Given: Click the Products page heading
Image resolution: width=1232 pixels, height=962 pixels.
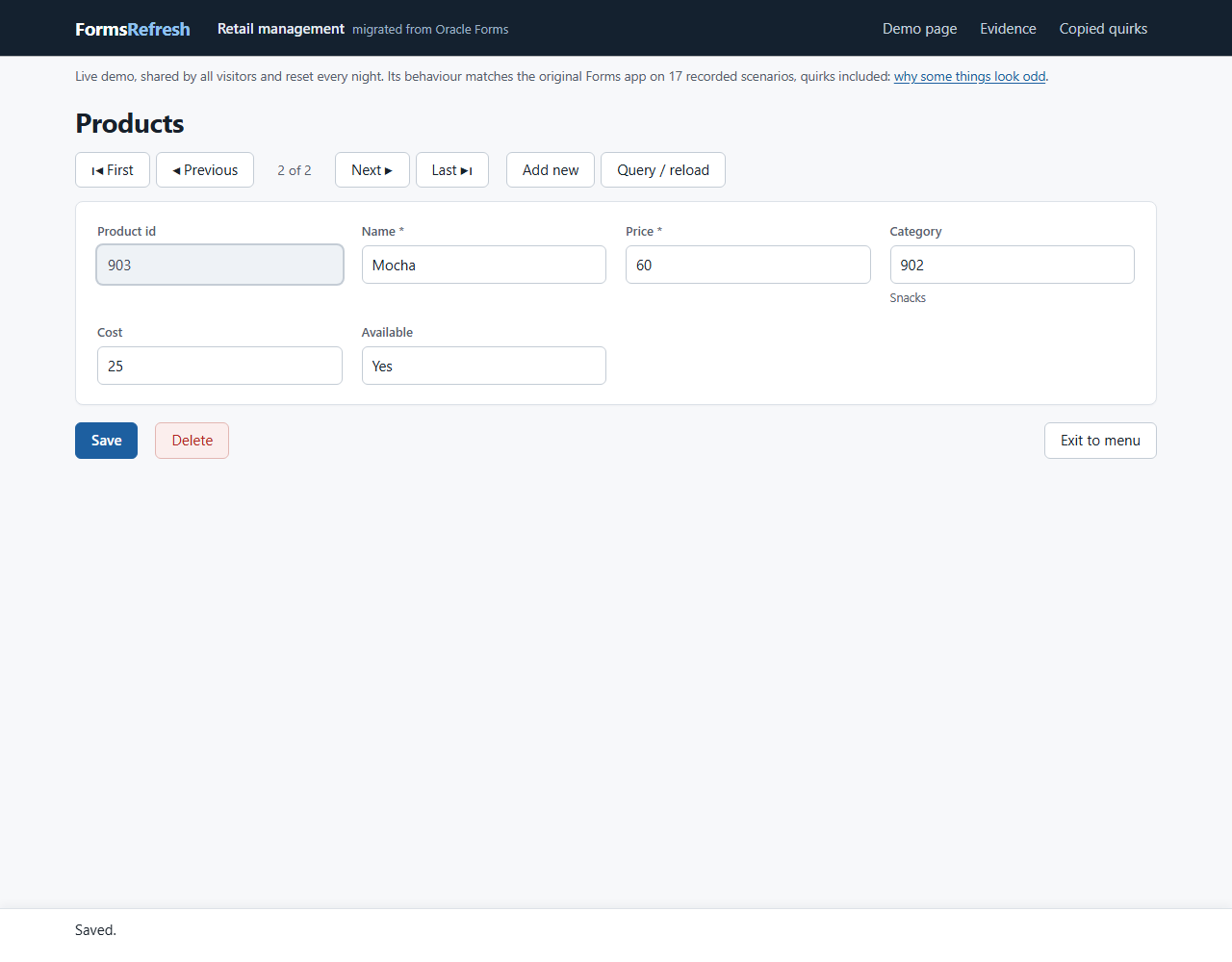Looking at the screenshot, I should click(x=130, y=123).
